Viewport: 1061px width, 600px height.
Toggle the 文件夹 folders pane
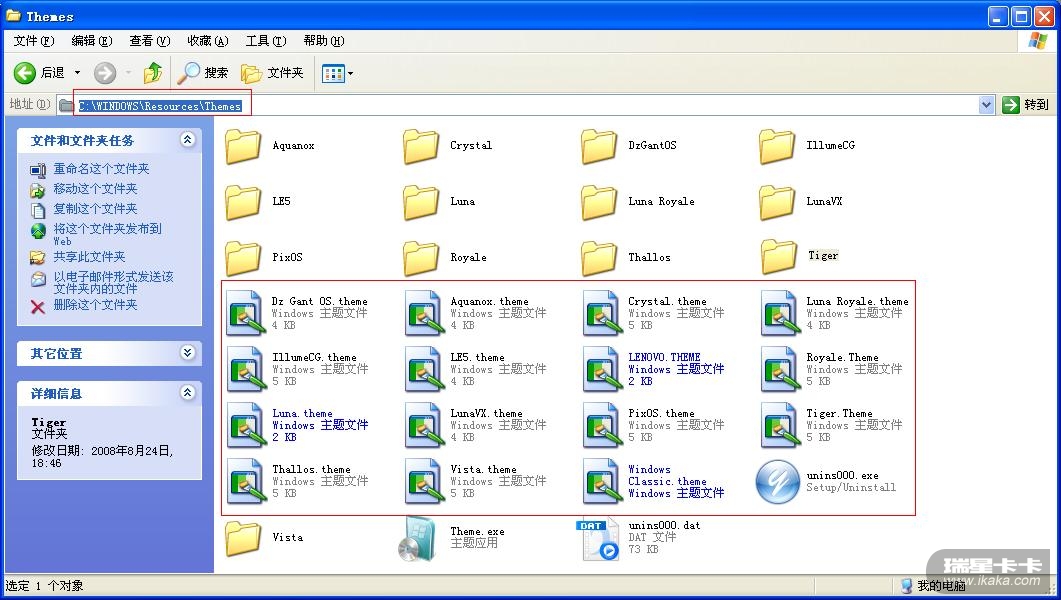[x=272, y=73]
